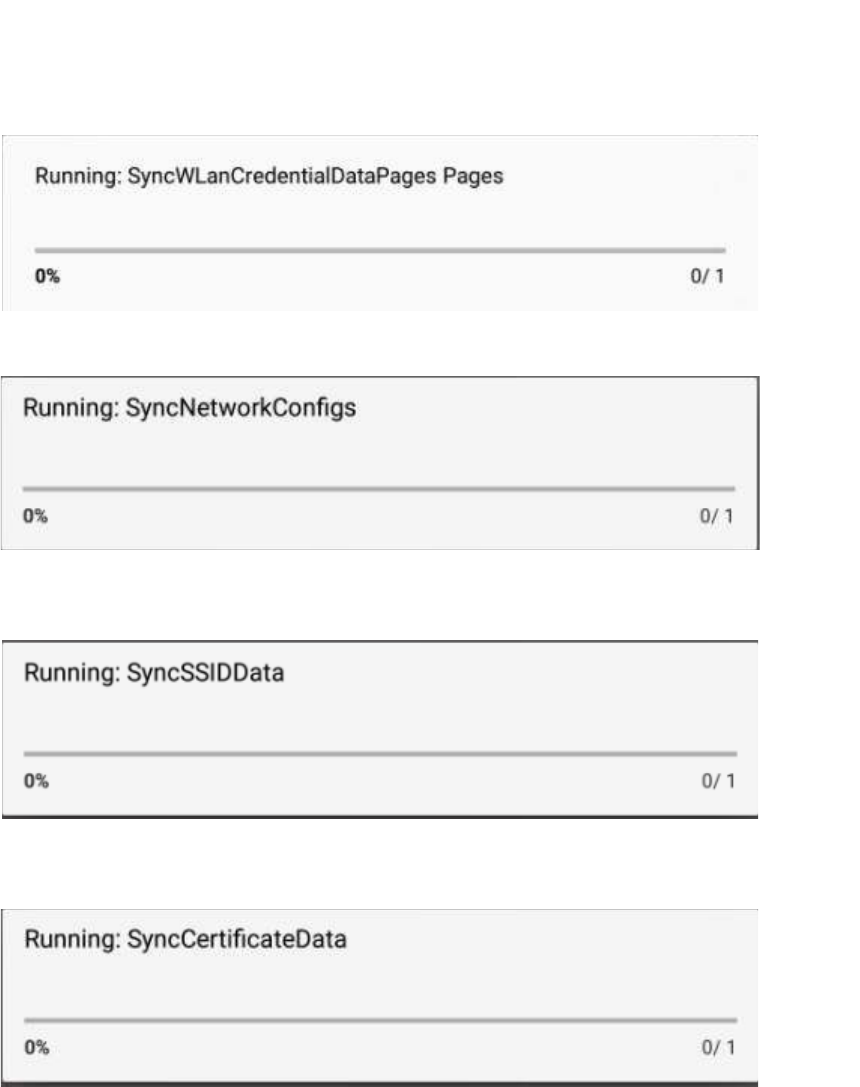Select the Running: SyncCertificateData label

(186, 939)
